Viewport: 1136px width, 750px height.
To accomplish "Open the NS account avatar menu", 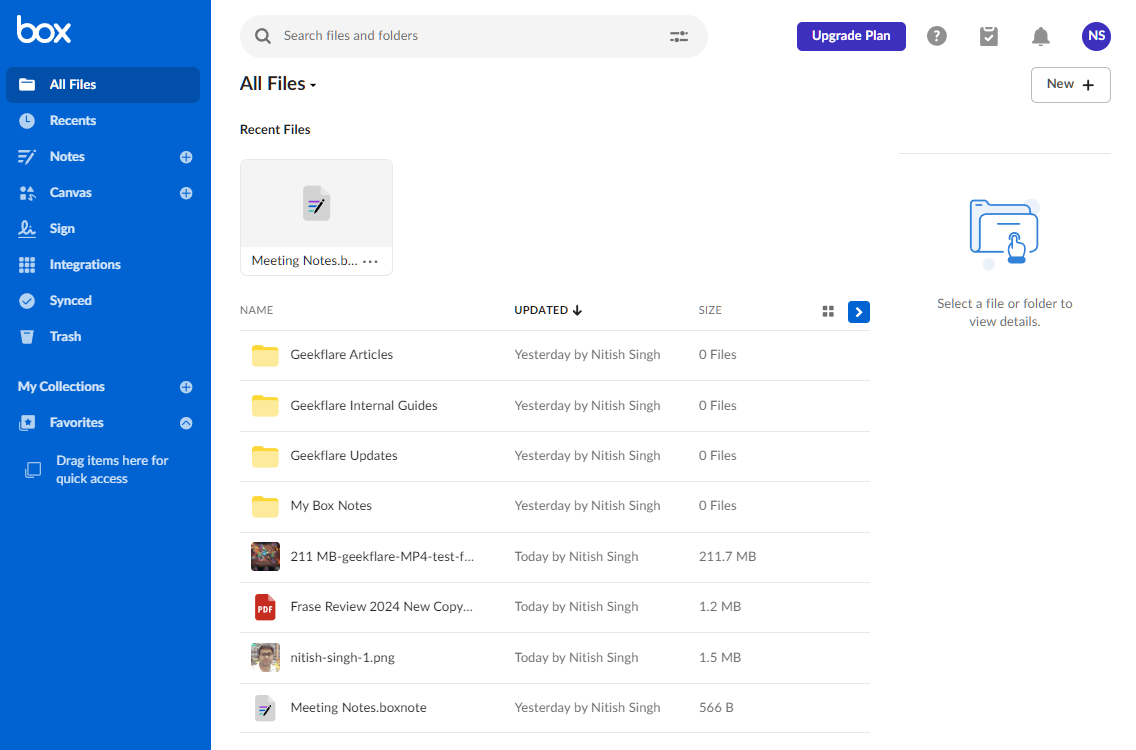I will pos(1096,36).
